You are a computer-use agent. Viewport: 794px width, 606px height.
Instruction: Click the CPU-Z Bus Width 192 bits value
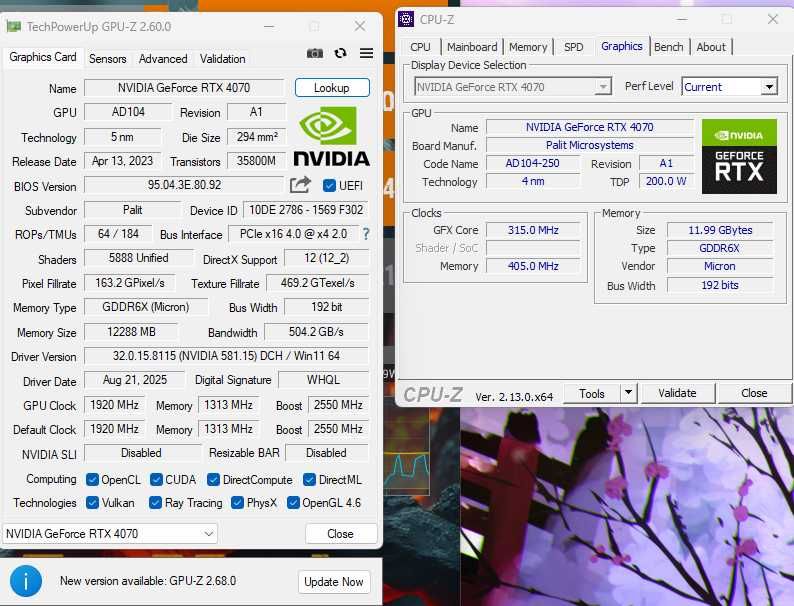[x=720, y=285]
